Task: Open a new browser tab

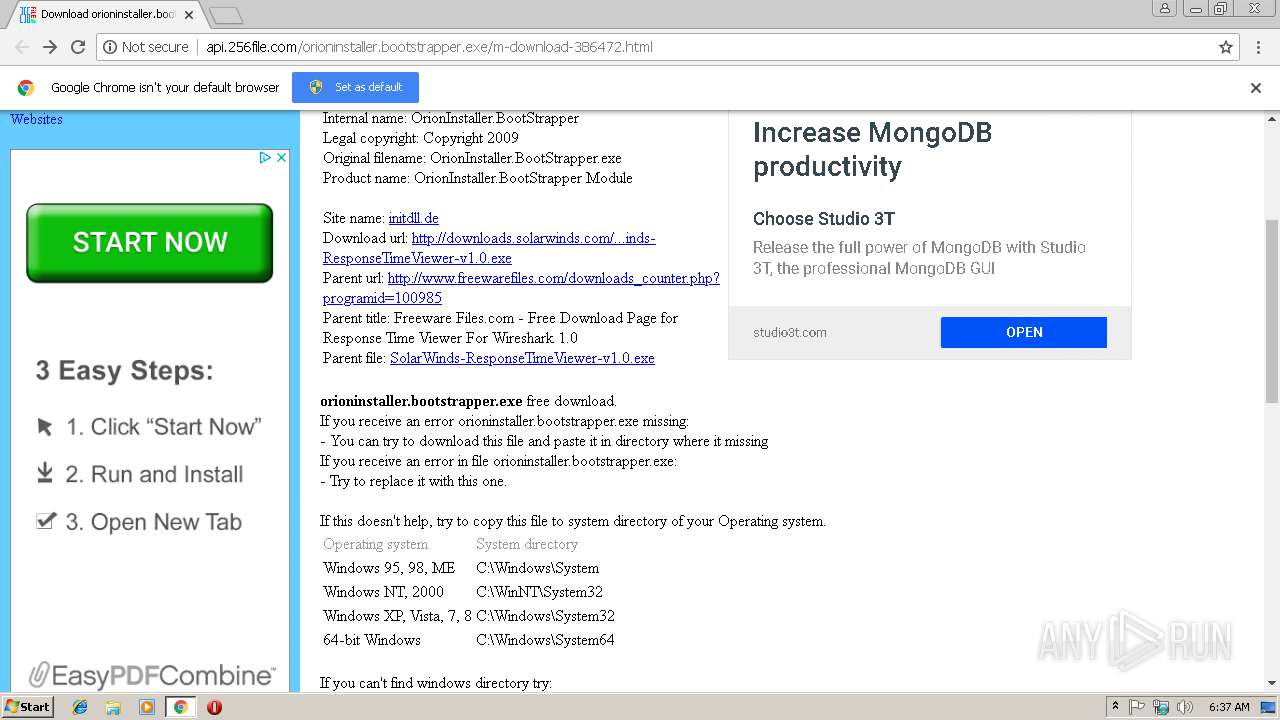Action: pos(226,15)
